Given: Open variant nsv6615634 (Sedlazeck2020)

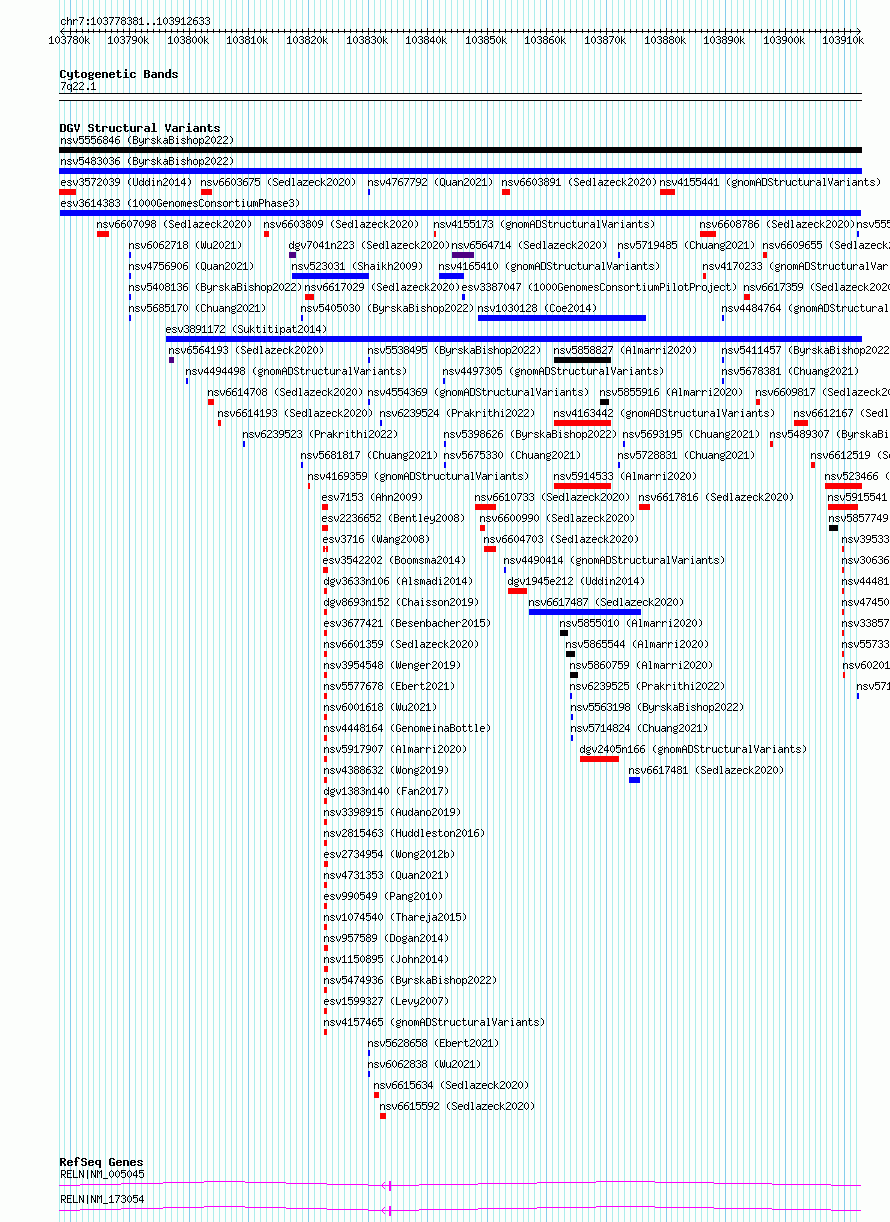Looking at the screenshot, I should (451, 1085).
